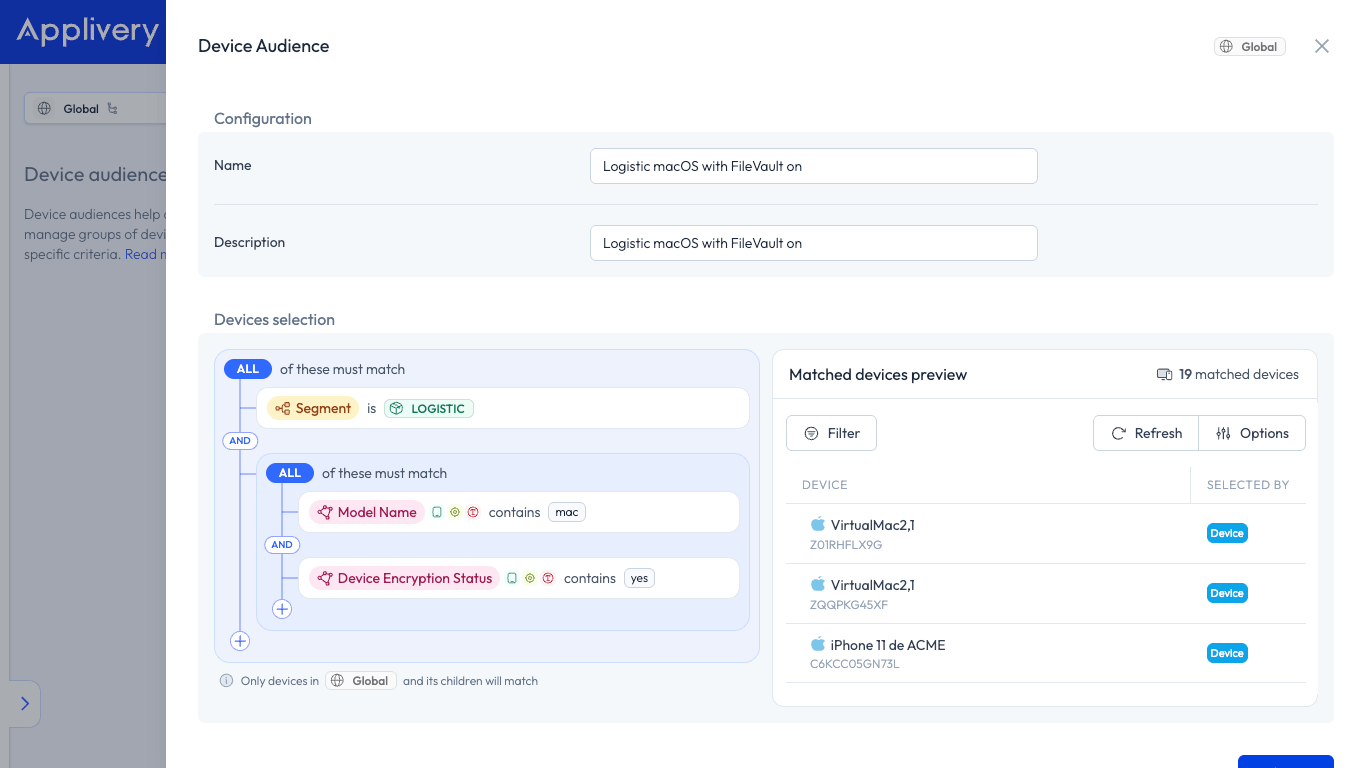Toggle the top-level ALL match operator

pyautogui.click(x=248, y=369)
